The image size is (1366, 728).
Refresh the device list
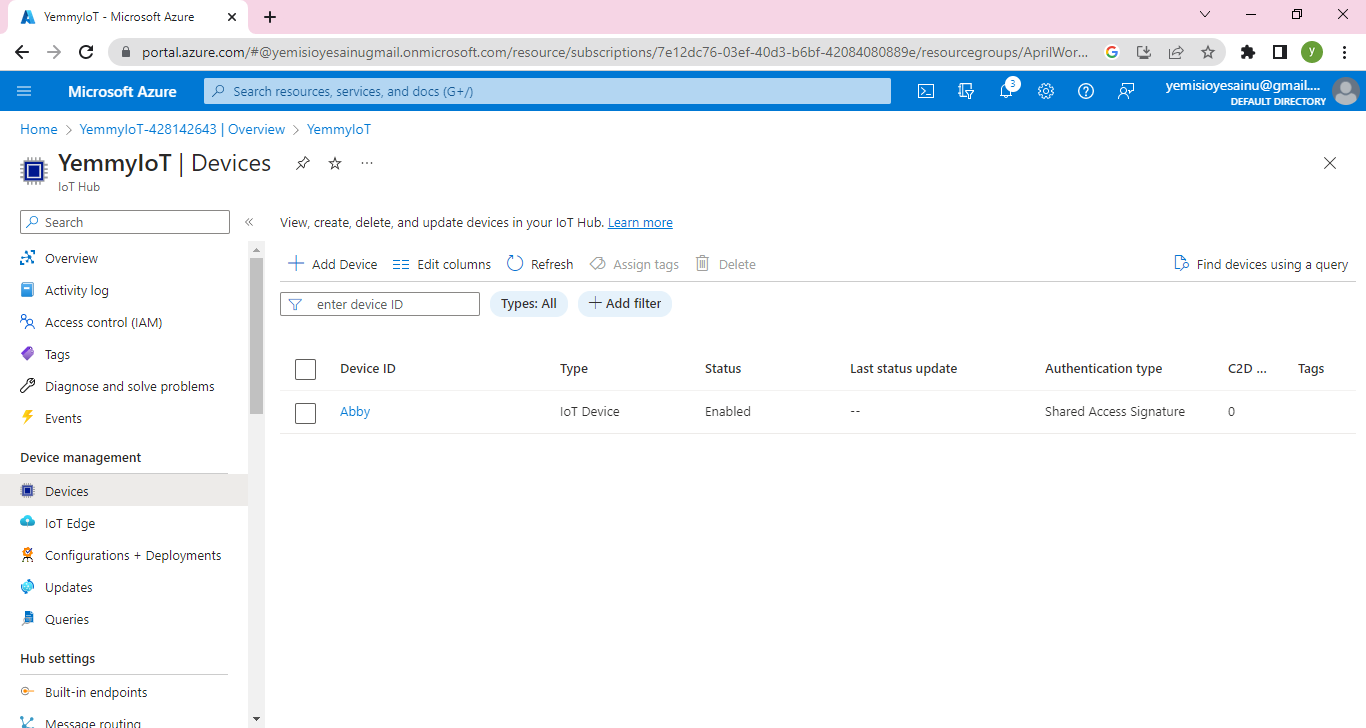click(x=540, y=264)
